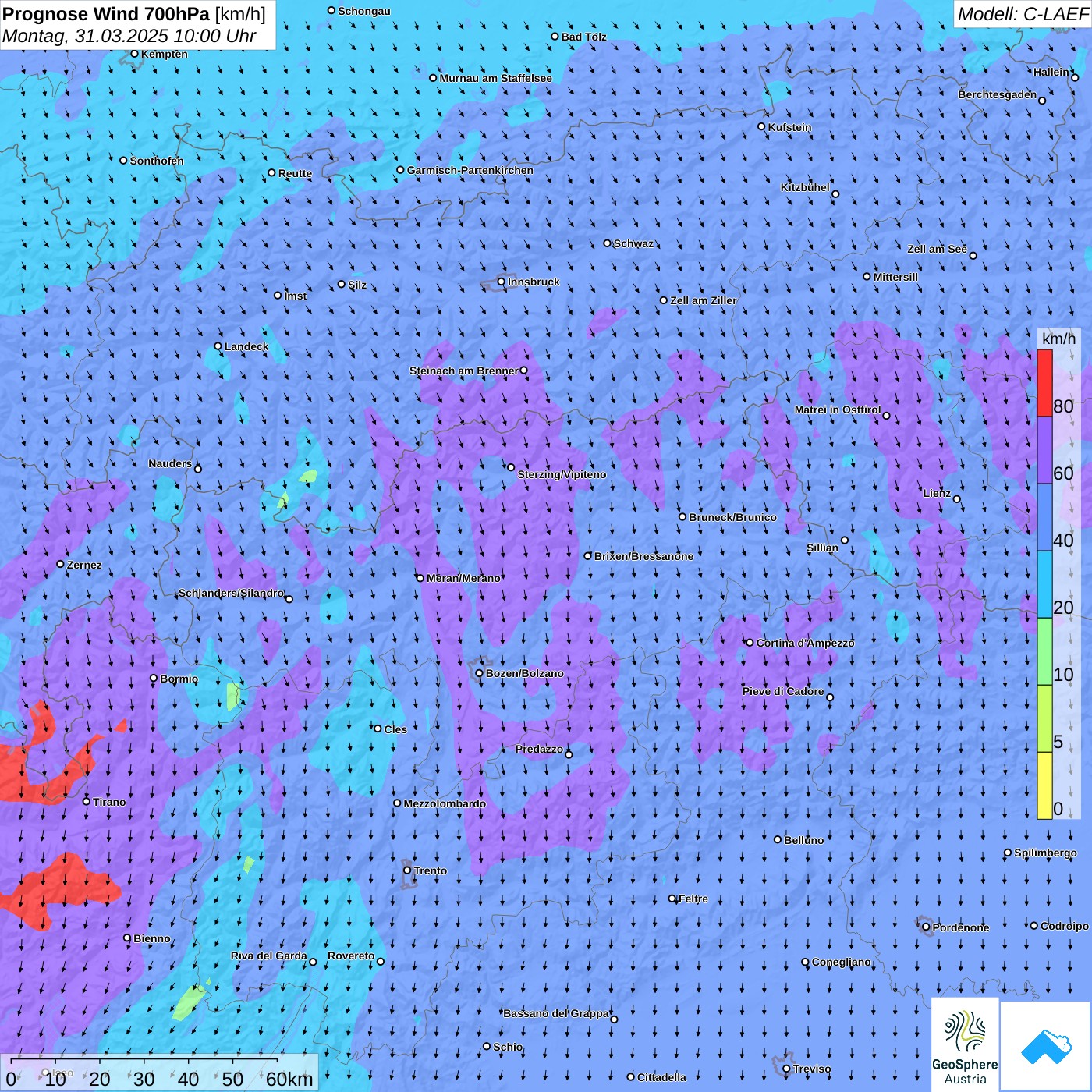Image resolution: width=1092 pixels, height=1092 pixels.
Task: Select the Kempten city marker dot
Action: tap(134, 54)
